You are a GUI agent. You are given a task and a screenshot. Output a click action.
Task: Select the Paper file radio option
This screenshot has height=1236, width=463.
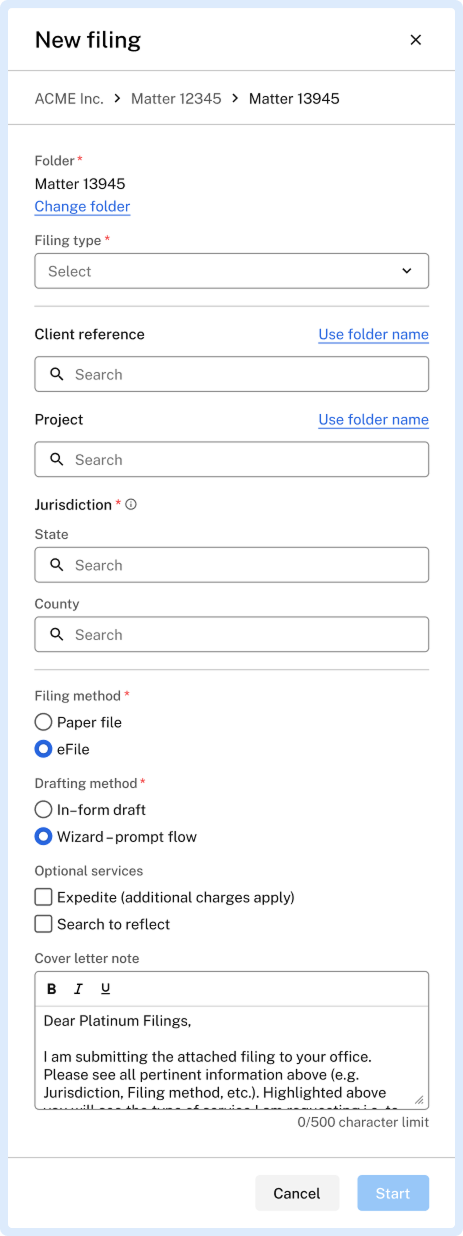[43, 722]
